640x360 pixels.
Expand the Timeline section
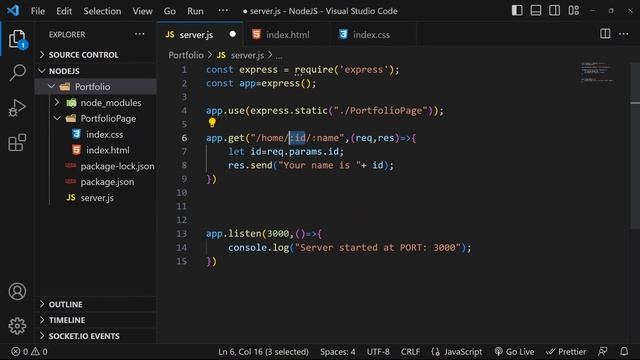coord(96,320)
